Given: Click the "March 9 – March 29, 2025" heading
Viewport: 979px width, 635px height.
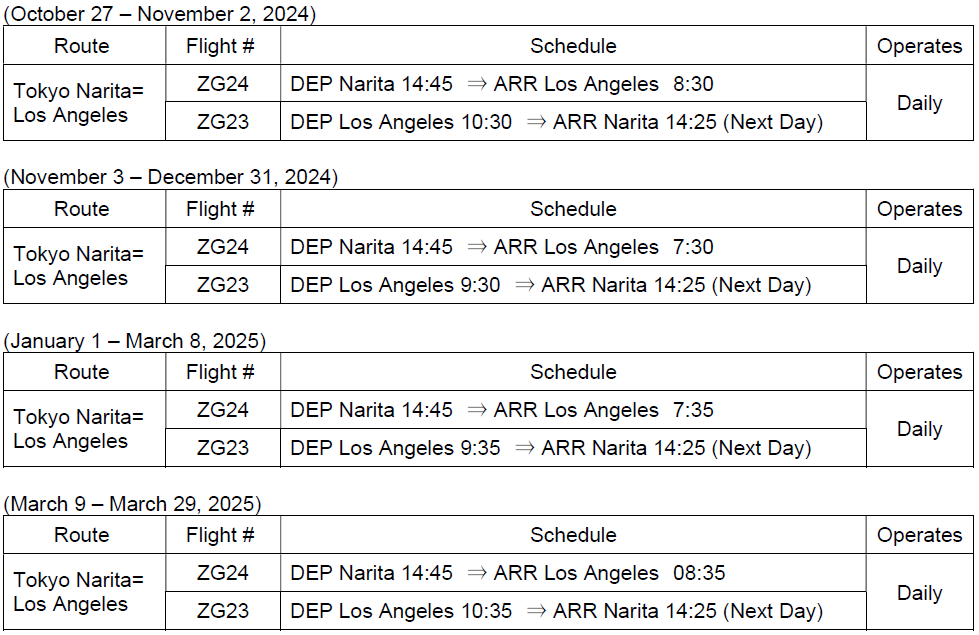Looking at the screenshot, I should (133, 504).
